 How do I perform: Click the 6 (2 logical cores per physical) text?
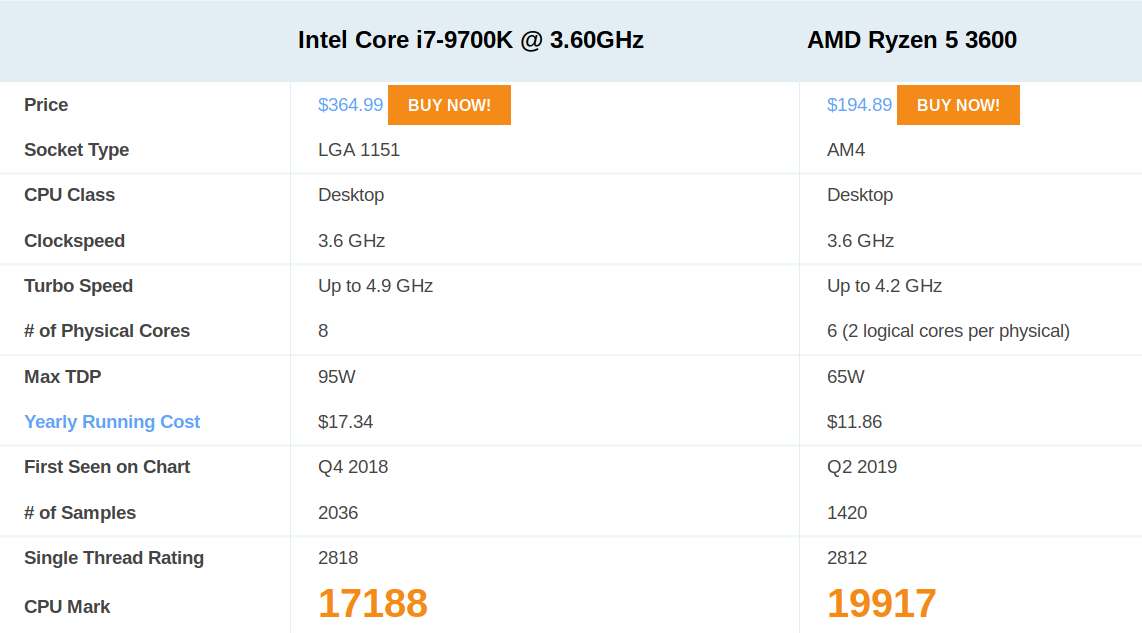click(948, 331)
